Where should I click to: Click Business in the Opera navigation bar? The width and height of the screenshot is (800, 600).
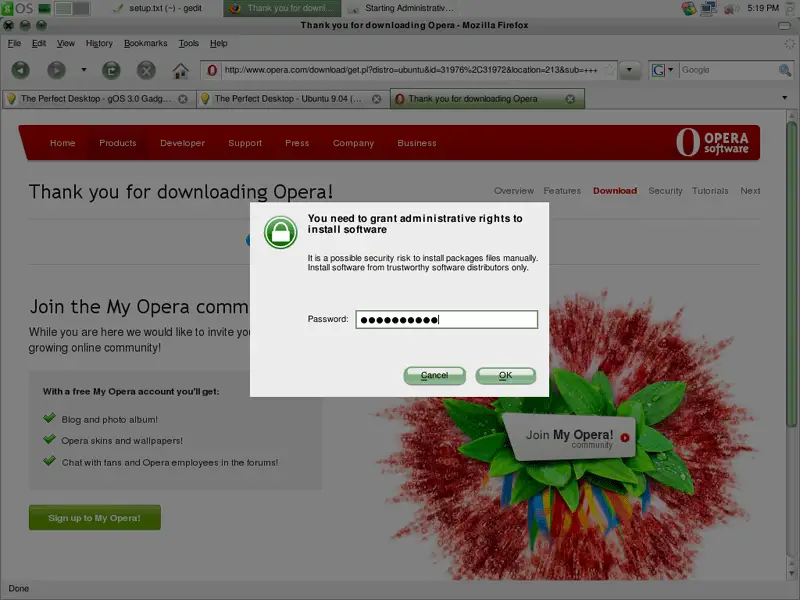click(x=417, y=143)
